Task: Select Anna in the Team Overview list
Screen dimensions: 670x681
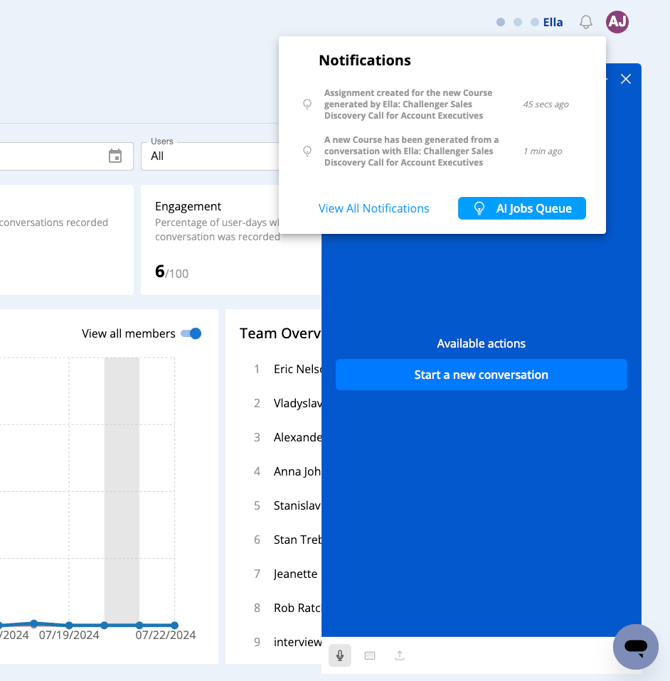Action: click(x=297, y=471)
